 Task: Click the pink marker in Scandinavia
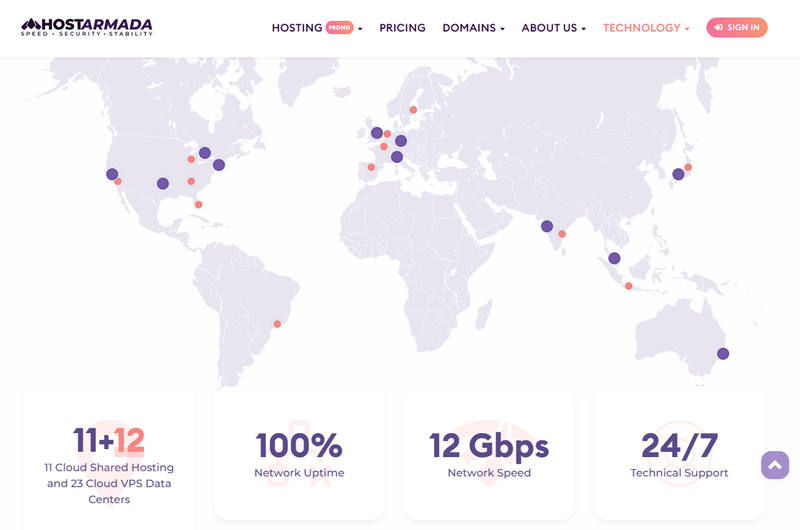413,110
